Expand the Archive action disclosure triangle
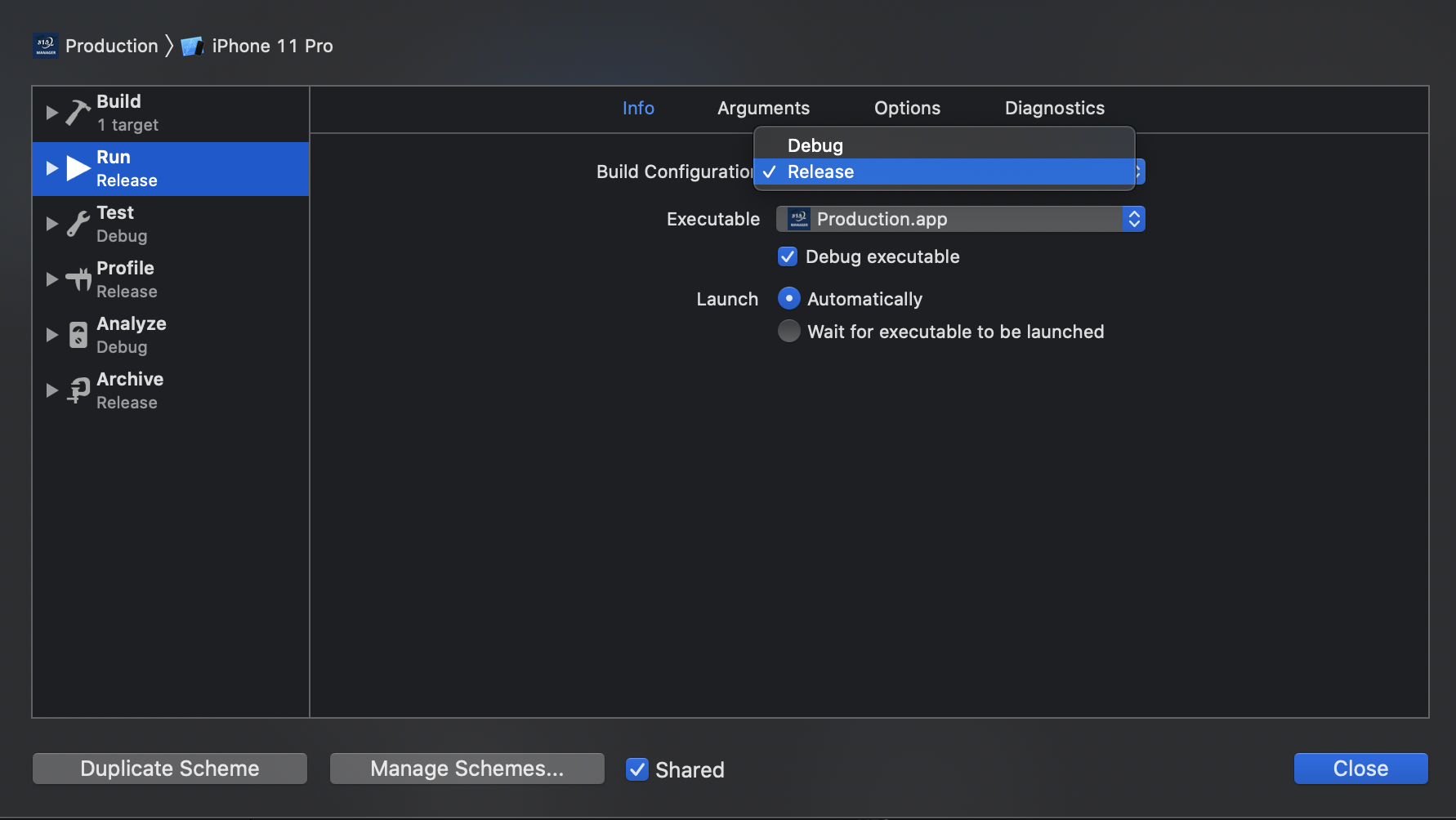The image size is (1456, 820). (x=51, y=390)
